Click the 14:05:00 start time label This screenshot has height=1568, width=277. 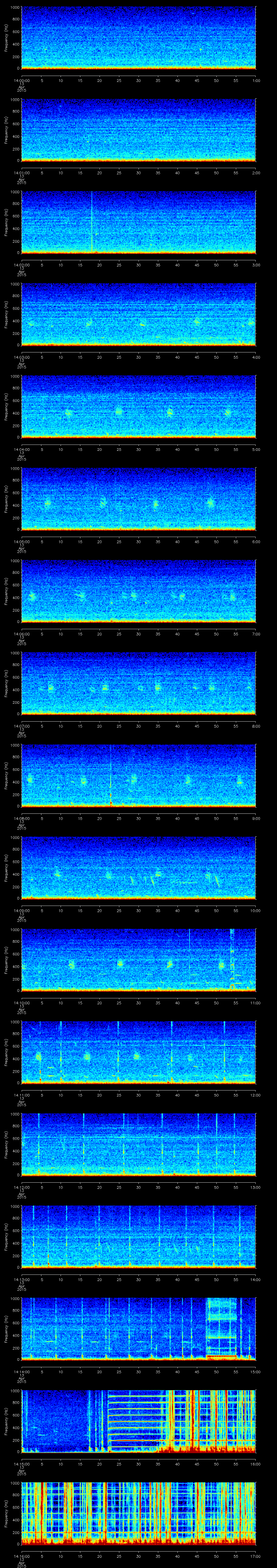(x=21, y=542)
